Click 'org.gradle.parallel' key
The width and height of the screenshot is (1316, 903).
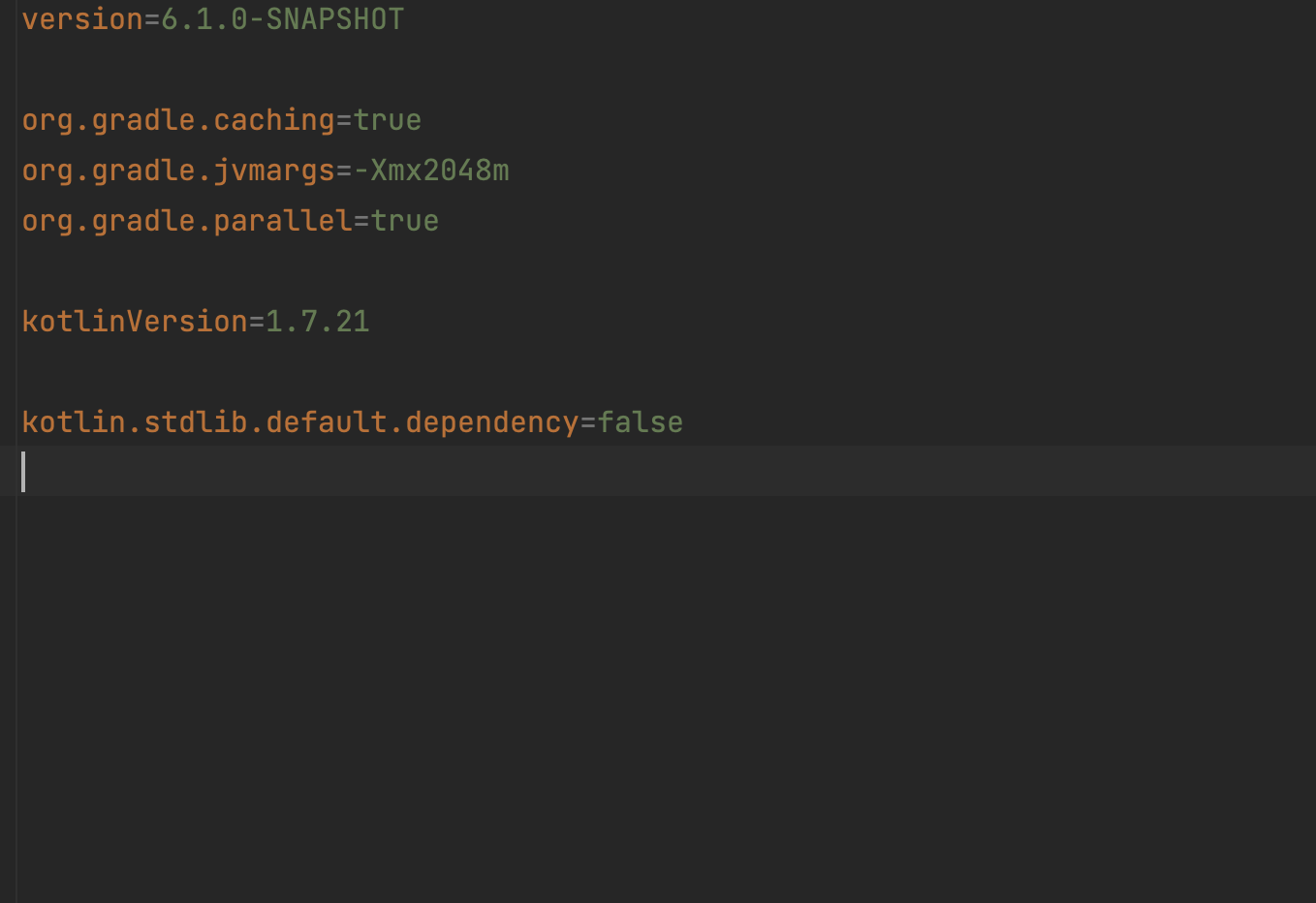[x=187, y=222]
